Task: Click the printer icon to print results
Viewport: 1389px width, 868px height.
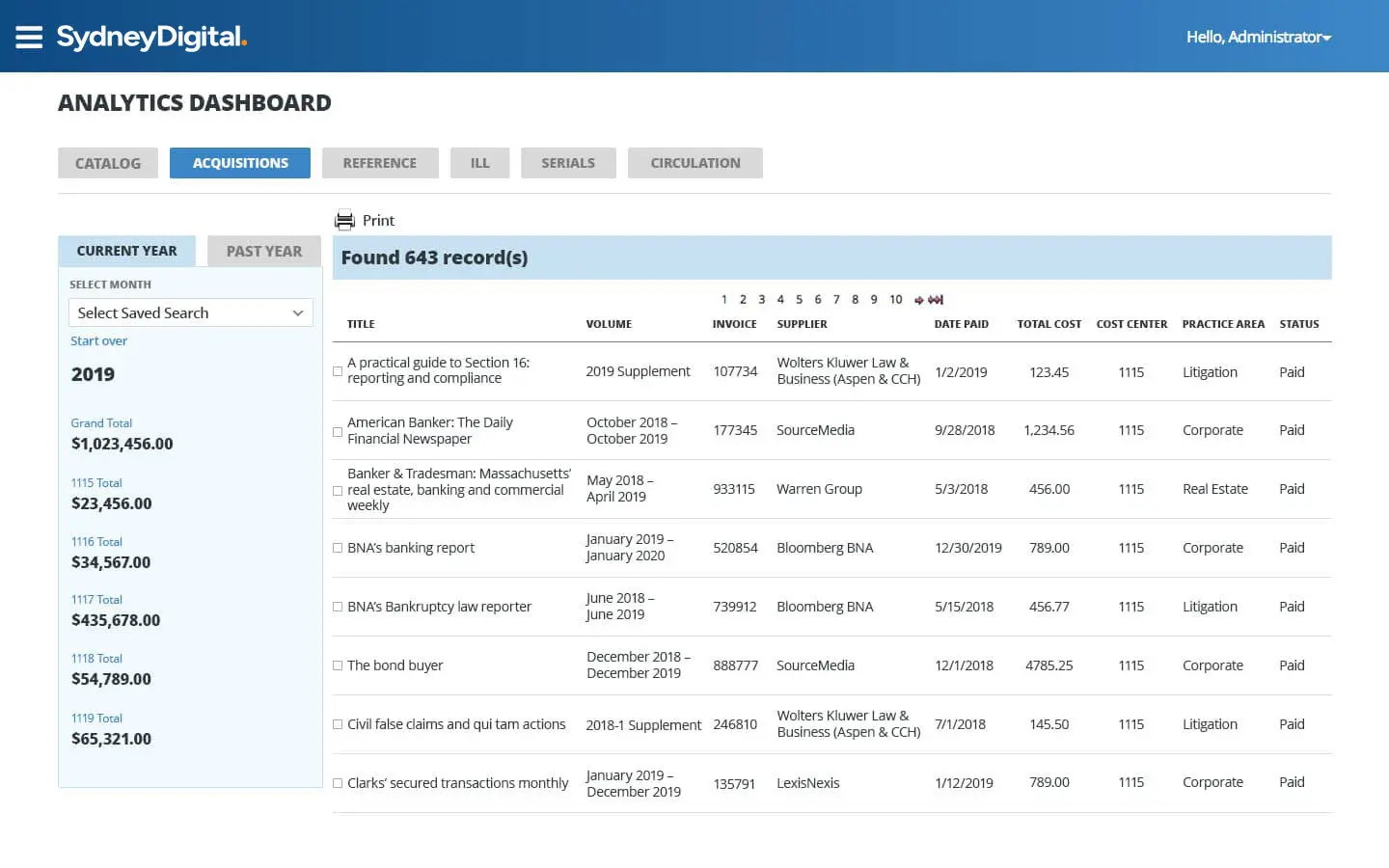Action: pyautogui.click(x=344, y=220)
